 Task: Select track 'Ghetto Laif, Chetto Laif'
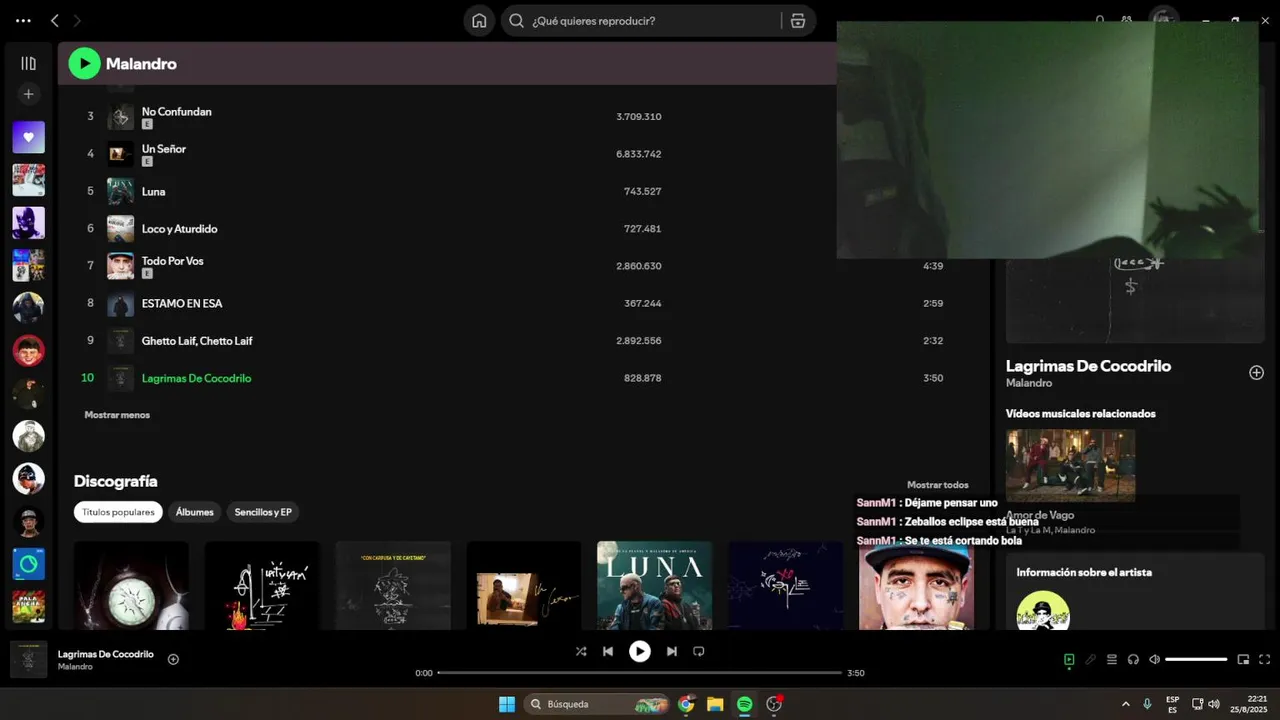(x=197, y=341)
